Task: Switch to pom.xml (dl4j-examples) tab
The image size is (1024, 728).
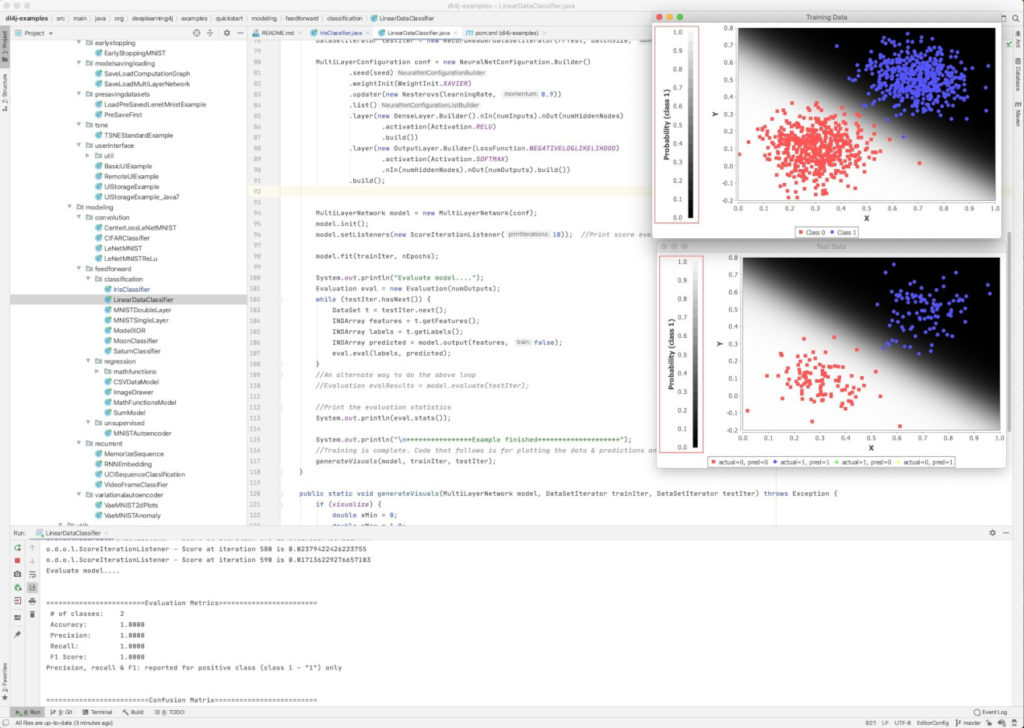Action: pyautogui.click(x=505, y=33)
